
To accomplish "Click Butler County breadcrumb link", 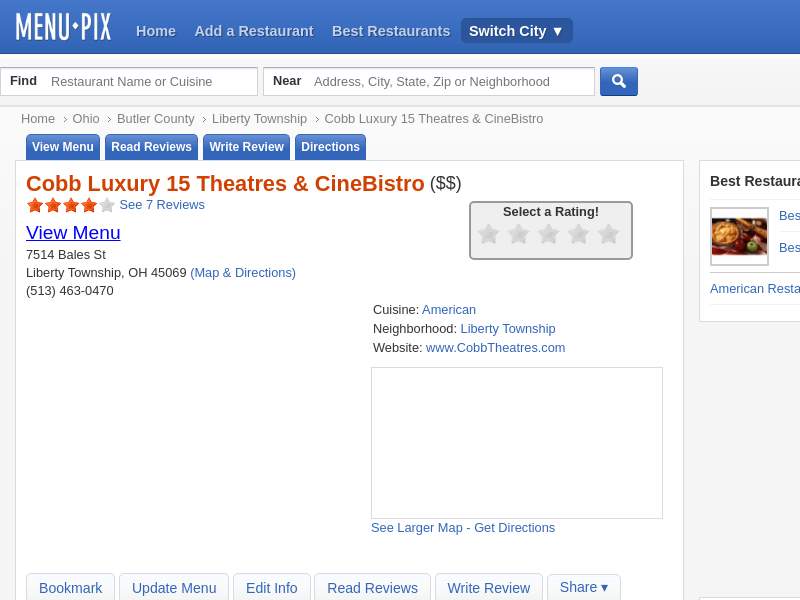I will coord(156,119).
